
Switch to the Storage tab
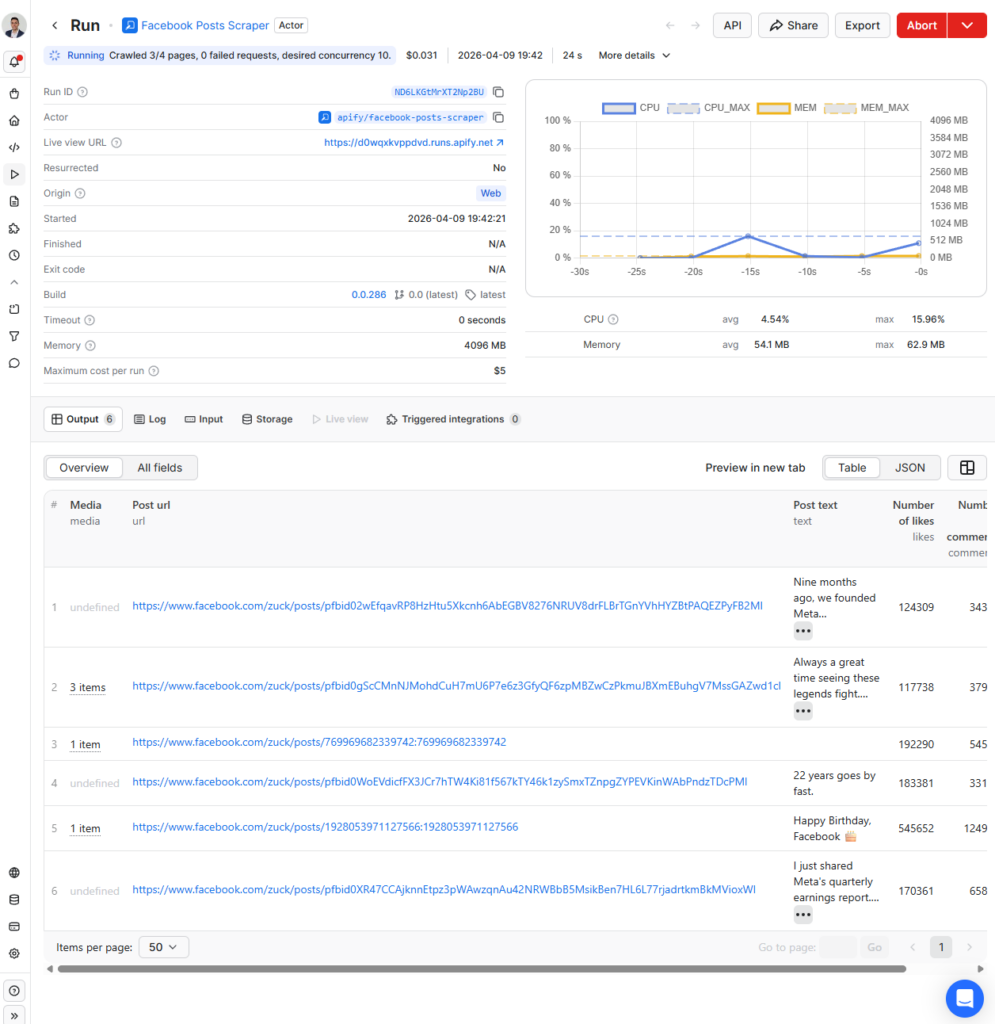(267, 419)
